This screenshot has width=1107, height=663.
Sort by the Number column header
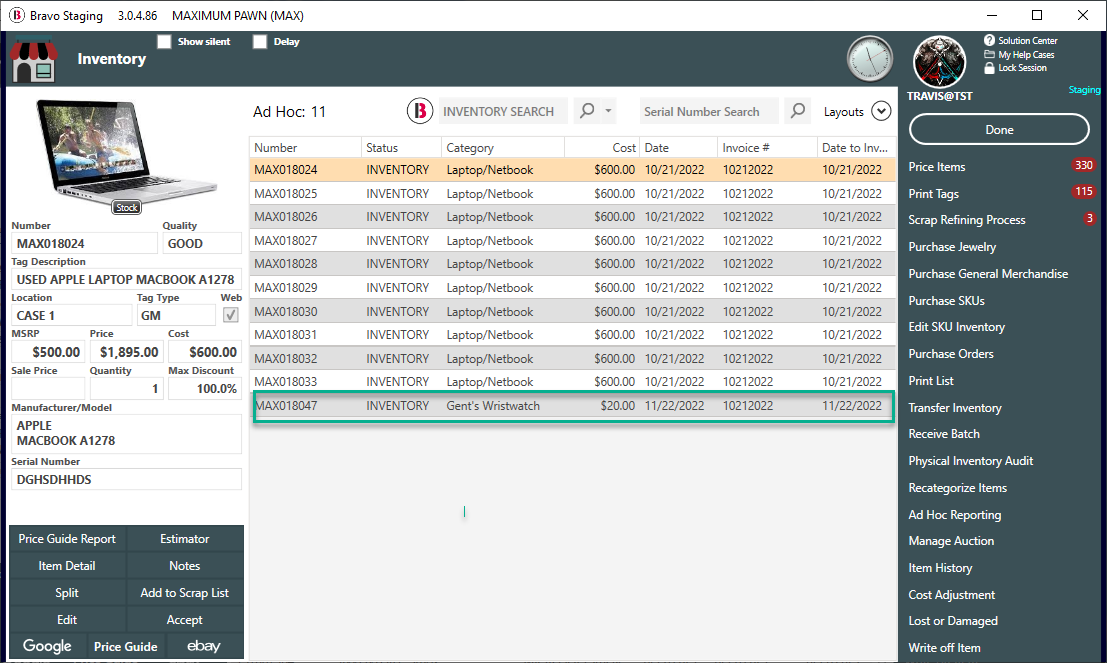[305, 148]
